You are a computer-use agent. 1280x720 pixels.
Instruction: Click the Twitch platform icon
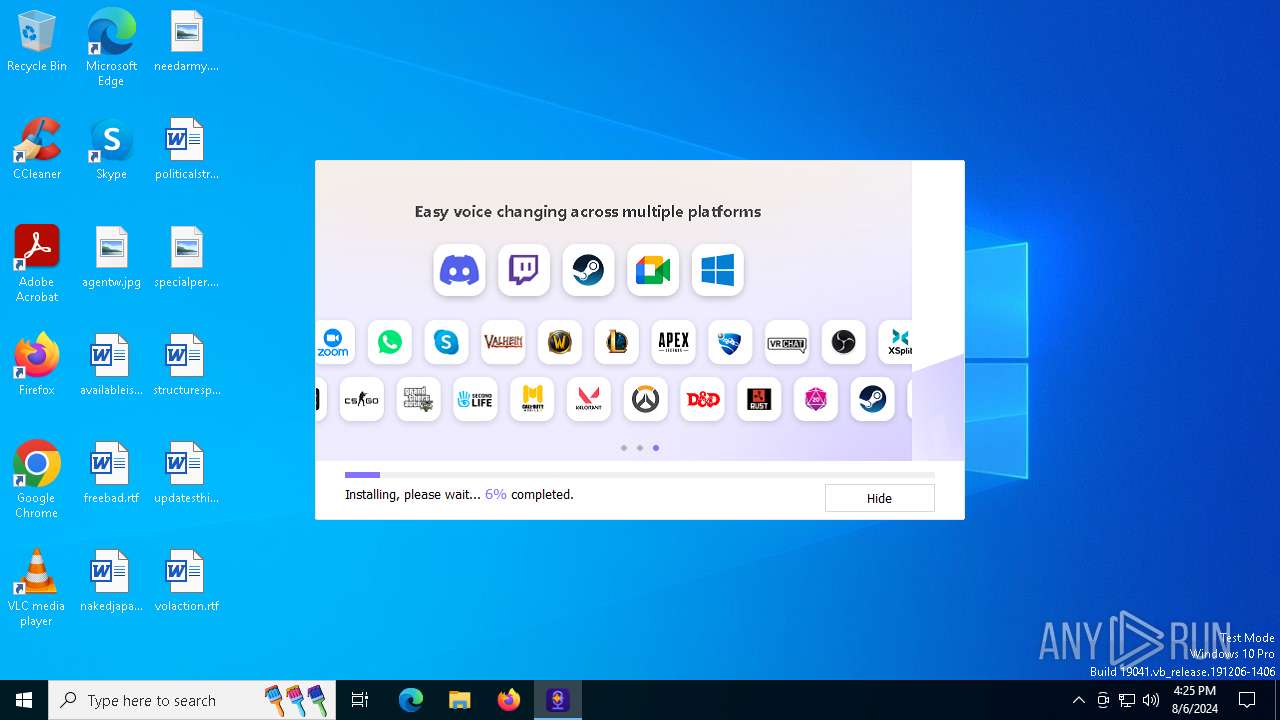[524, 270]
